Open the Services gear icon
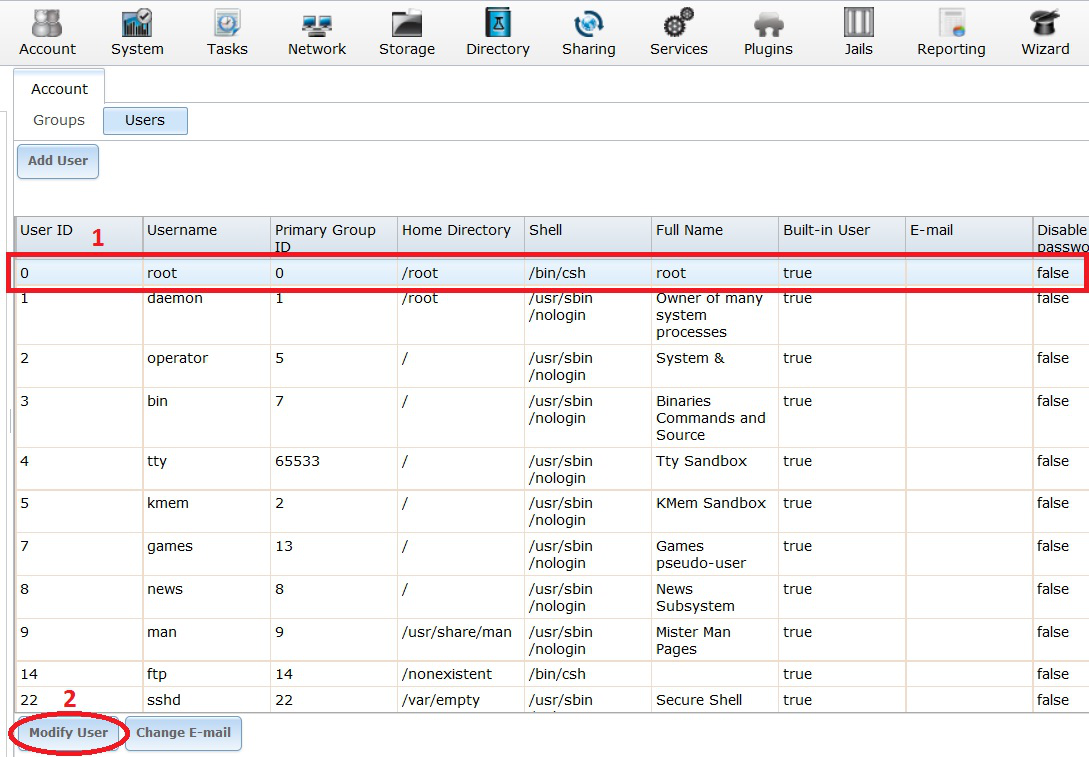This screenshot has height=757, width=1089. 678,24
